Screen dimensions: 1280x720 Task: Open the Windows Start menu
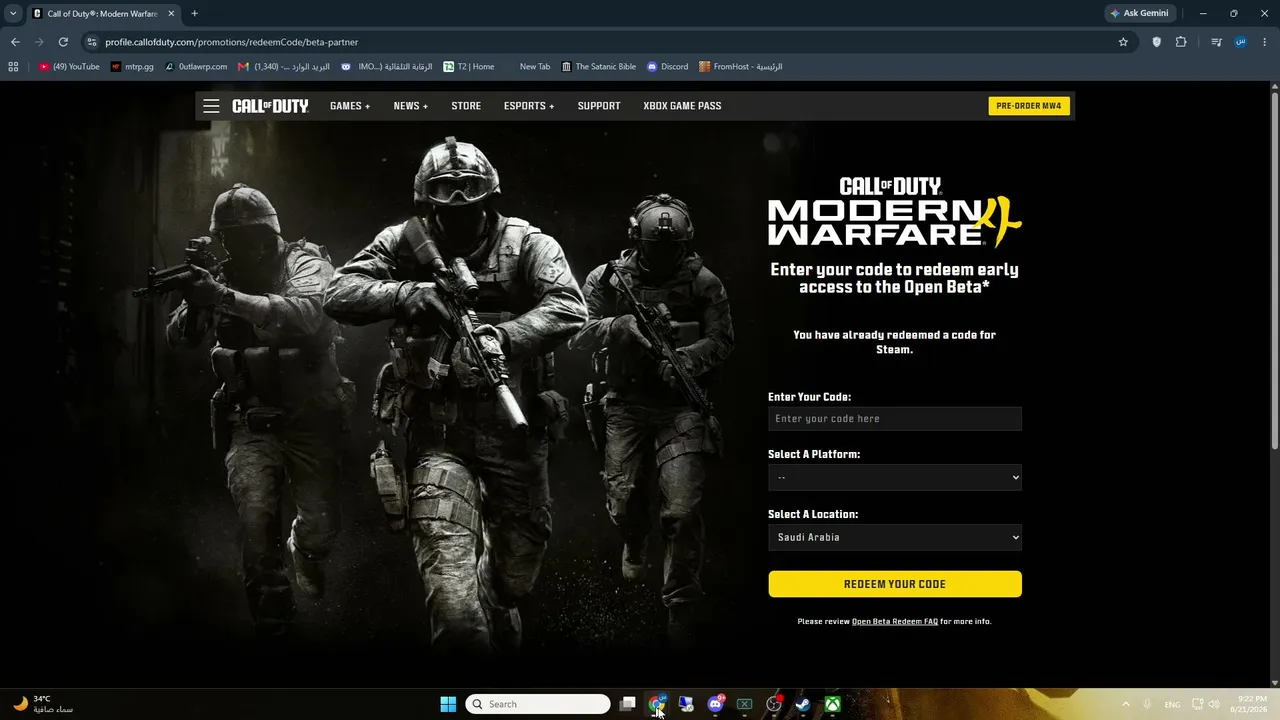click(x=448, y=704)
